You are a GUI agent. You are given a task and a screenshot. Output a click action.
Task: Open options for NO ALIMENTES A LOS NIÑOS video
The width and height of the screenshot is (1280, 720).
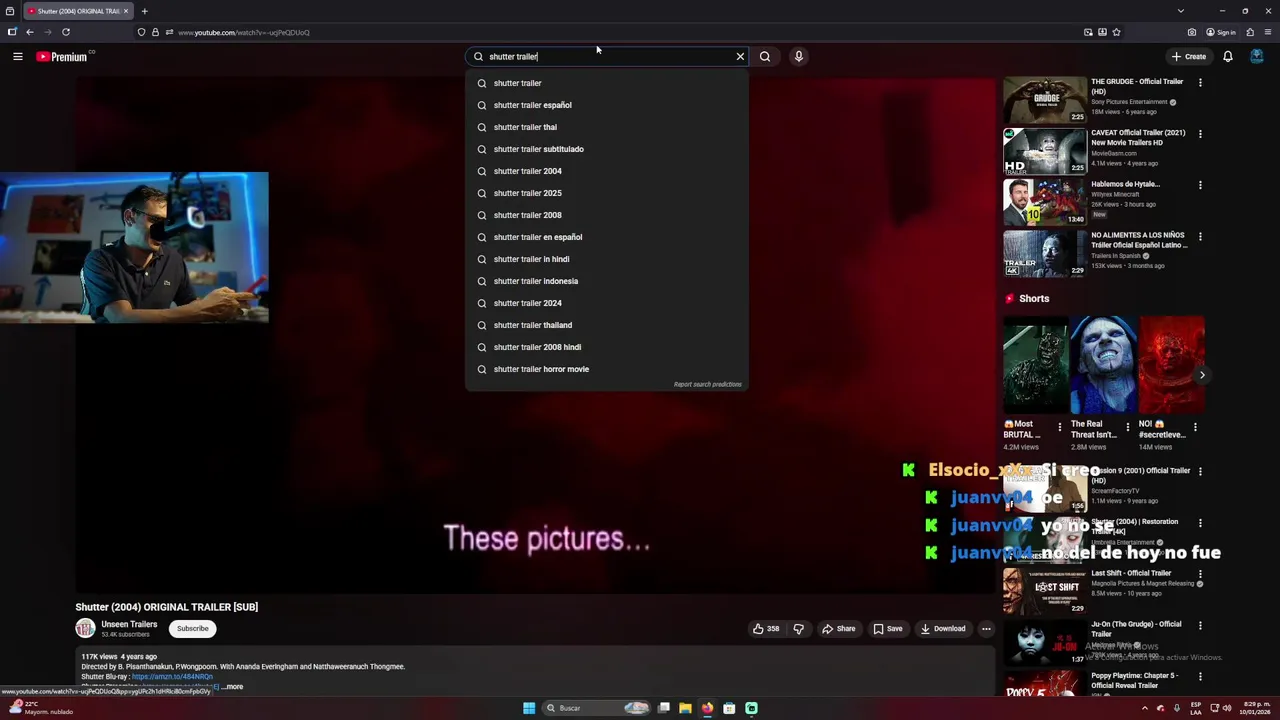1200,237
